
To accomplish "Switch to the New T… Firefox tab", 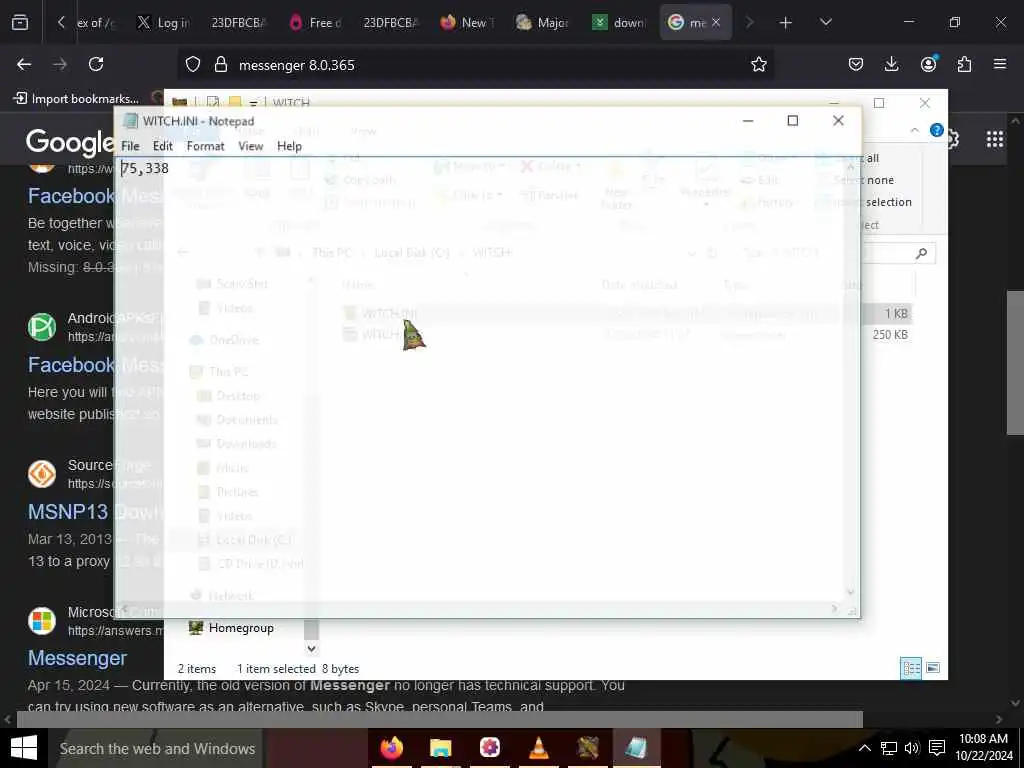I will [x=467, y=23].
